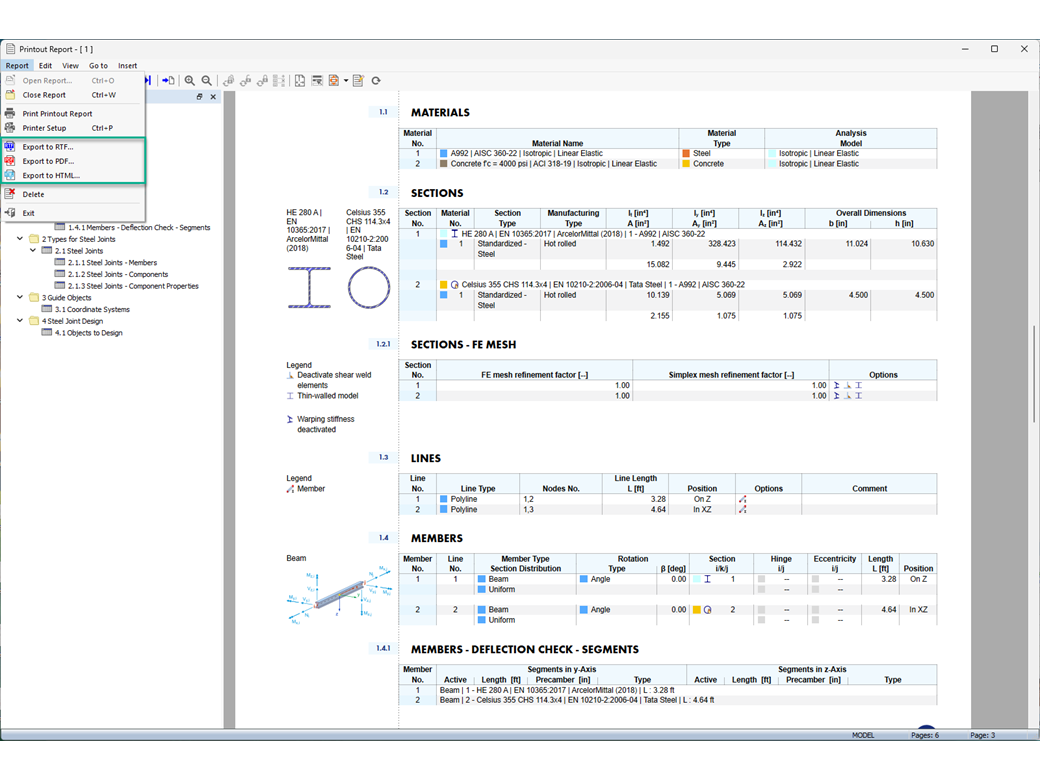The image size is (1040, 780).
Task: Click the table selection toolbar icon
Action: 317,80
